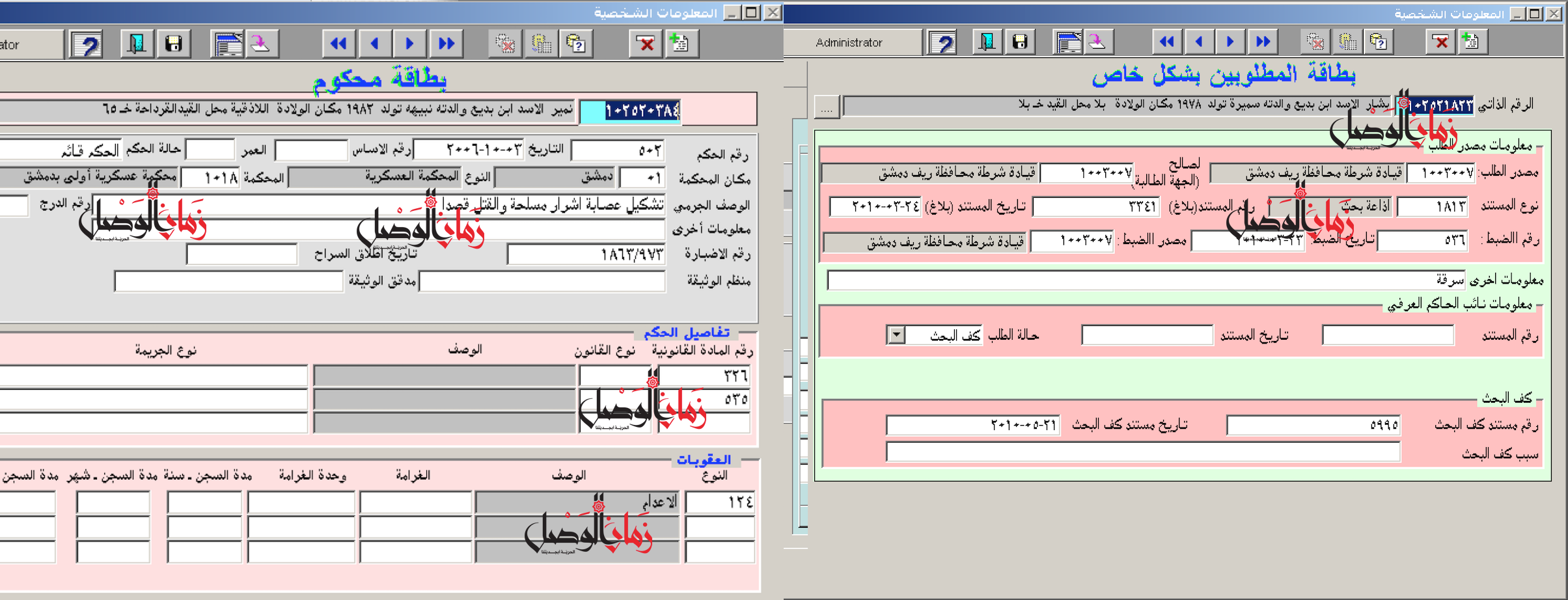Maximize the convict card window
The height and width of the screenshot is (600, 1568).
[x=752, y=12]
